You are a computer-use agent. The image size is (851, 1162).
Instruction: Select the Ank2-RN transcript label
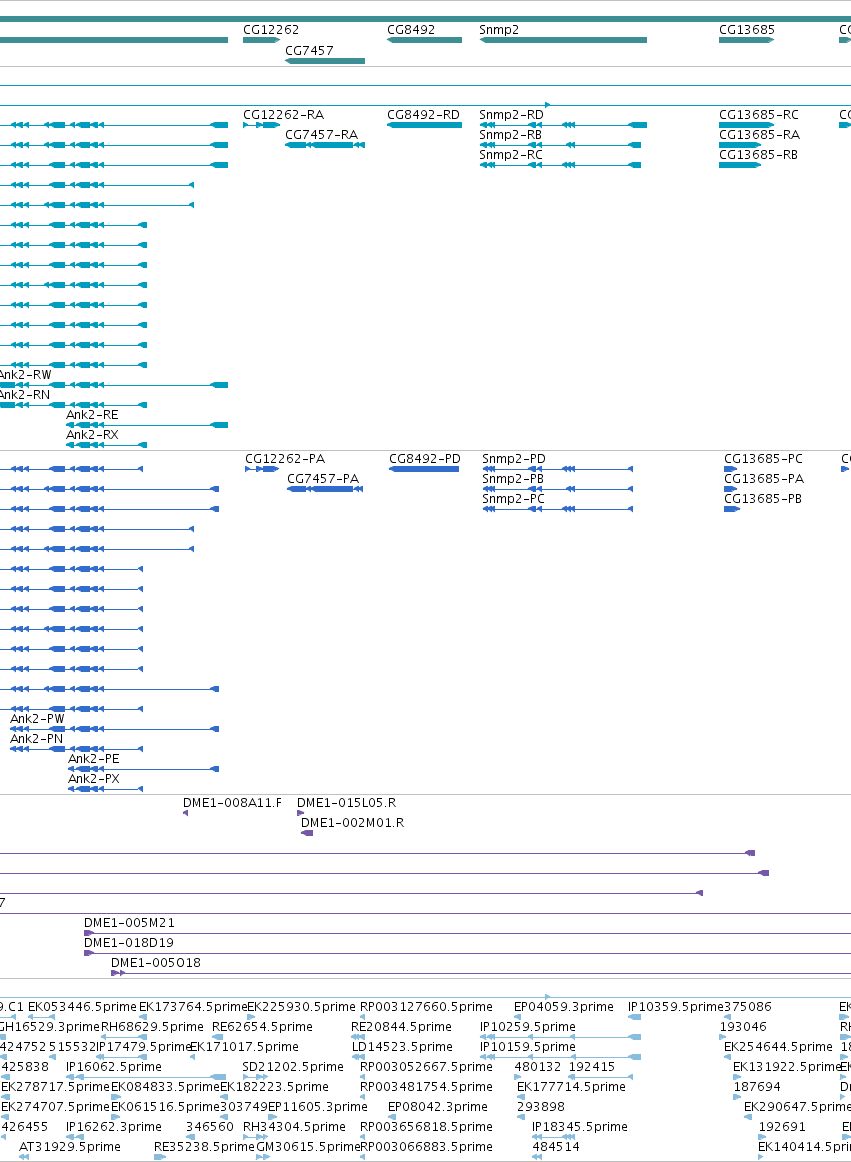24,395
